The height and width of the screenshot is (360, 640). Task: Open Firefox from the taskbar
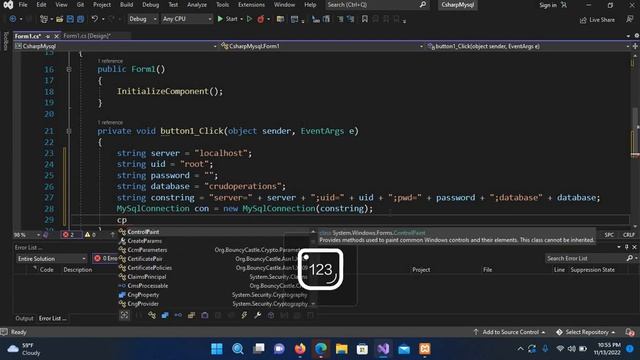(x=300, y=349)
